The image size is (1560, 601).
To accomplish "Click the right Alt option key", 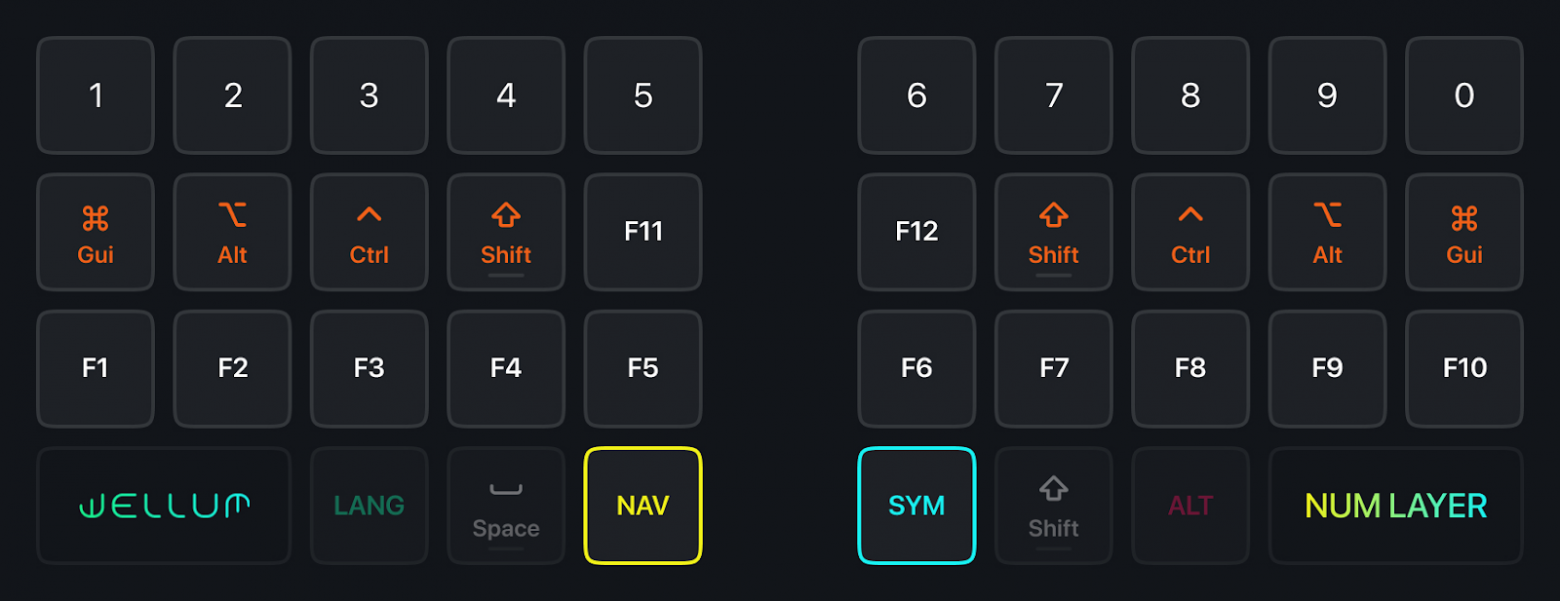I will 1327,232.
